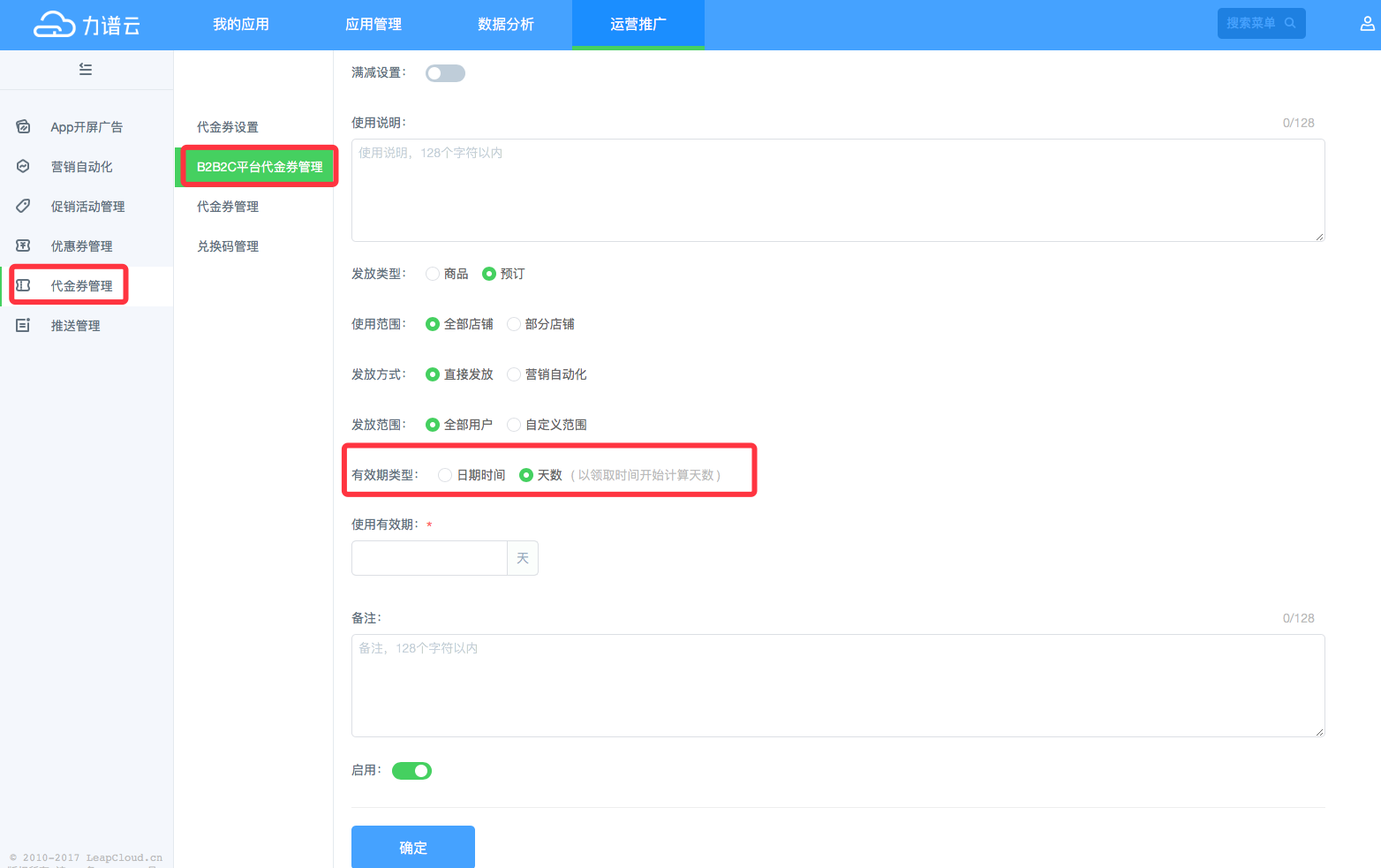Viewport: 1381px width, 868px height.
Task: Open 促销活动管理 in the sidebar
Action: (x=87, y=207)
